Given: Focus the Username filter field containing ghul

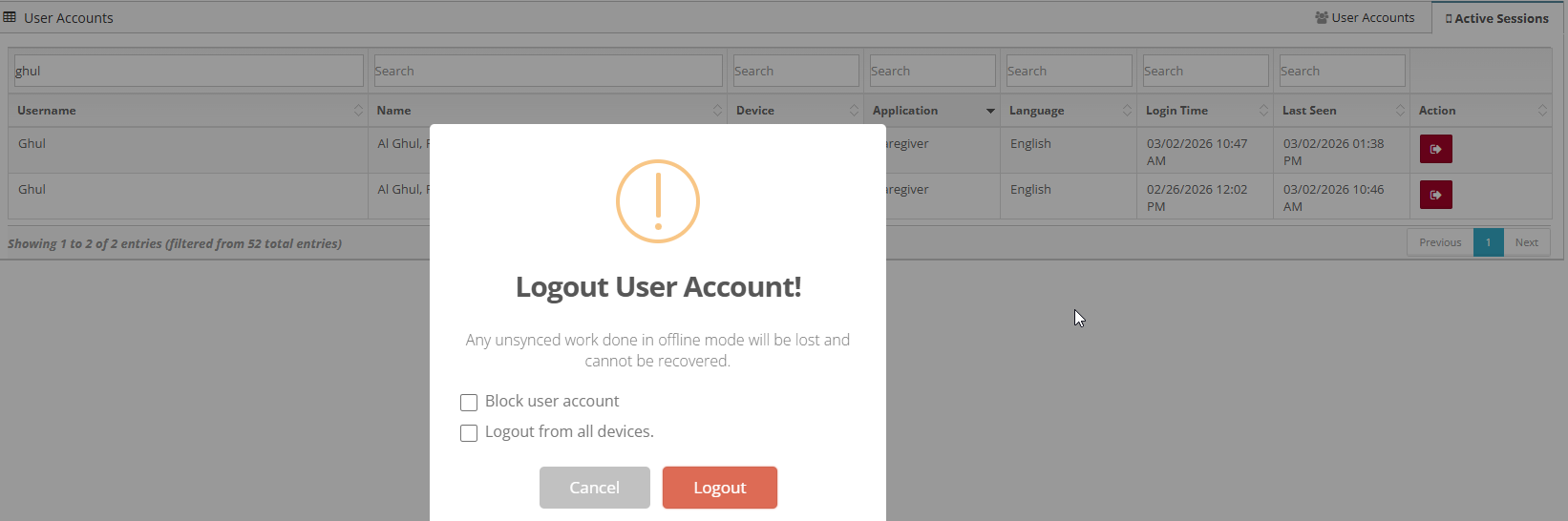Looking at the screenshot, I should point(188,71).
